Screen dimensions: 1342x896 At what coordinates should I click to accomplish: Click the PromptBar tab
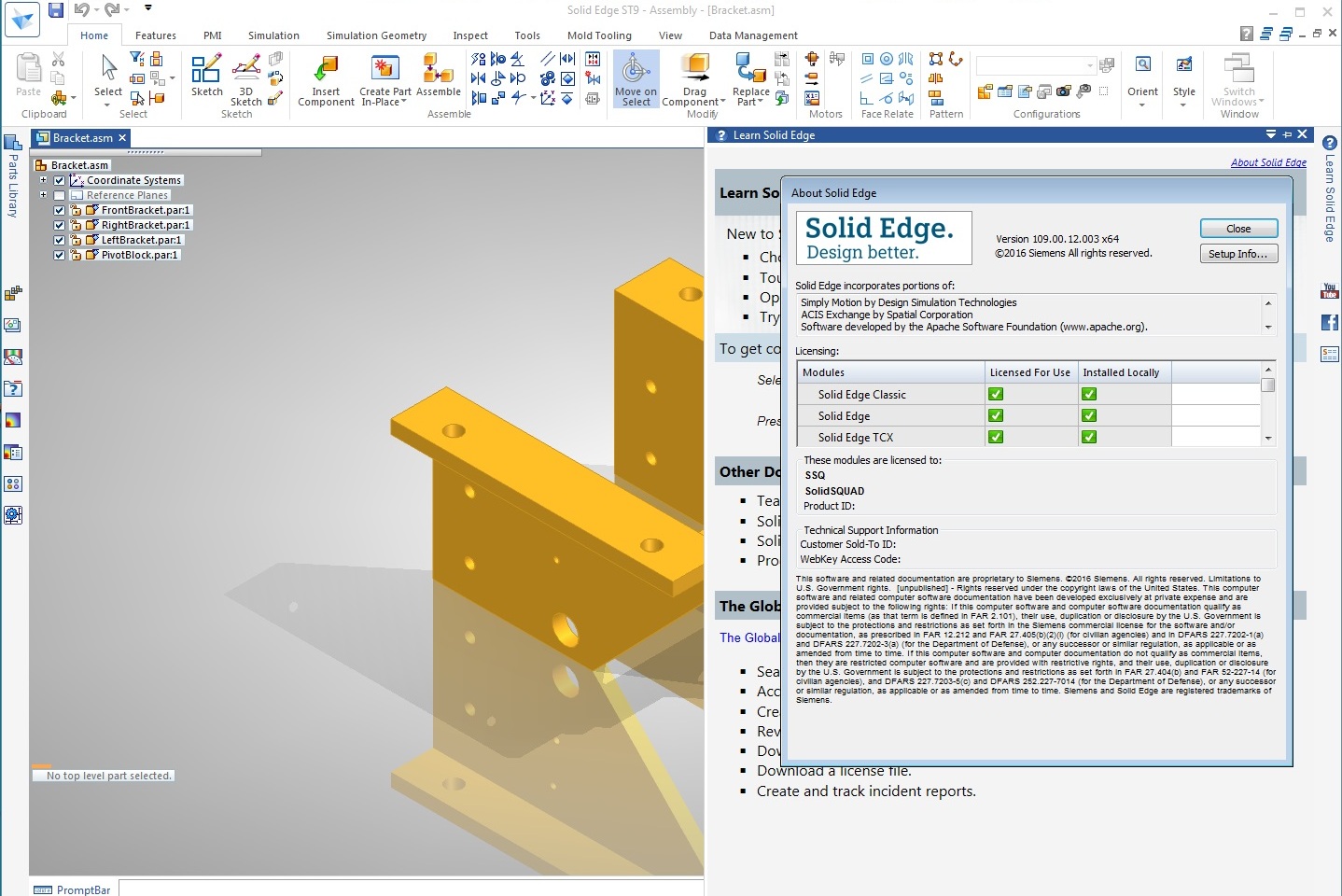(x=73, y=889)
